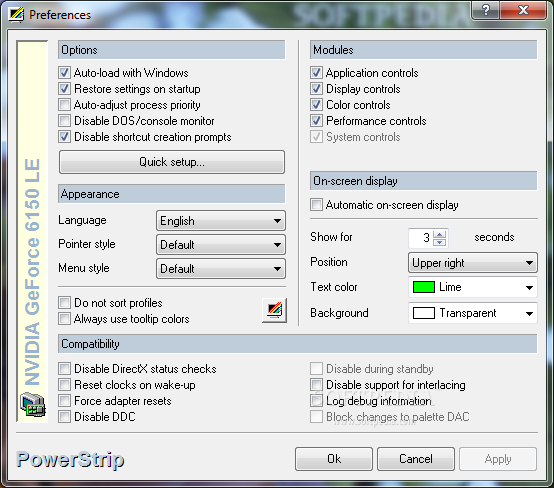This screenshot has width=554, height=488.
Task: Click the Appearance section header
Action: pos(172,194)
